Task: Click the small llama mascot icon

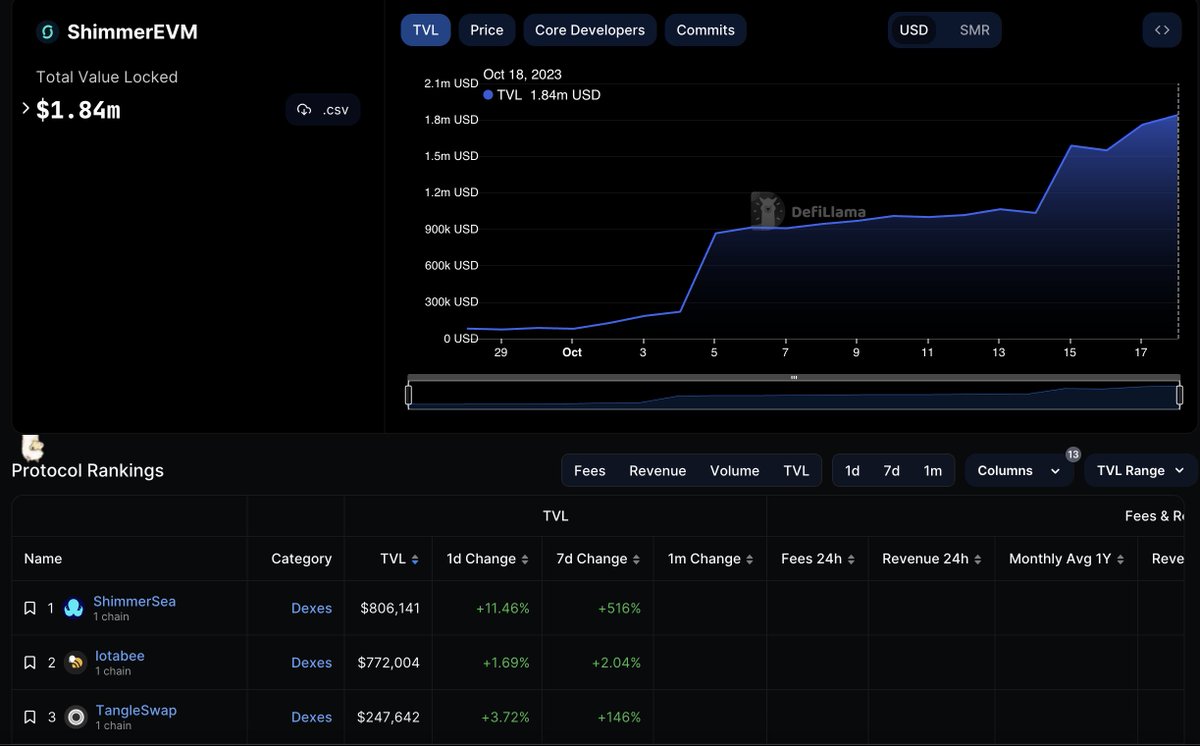Action: point(33,447)
